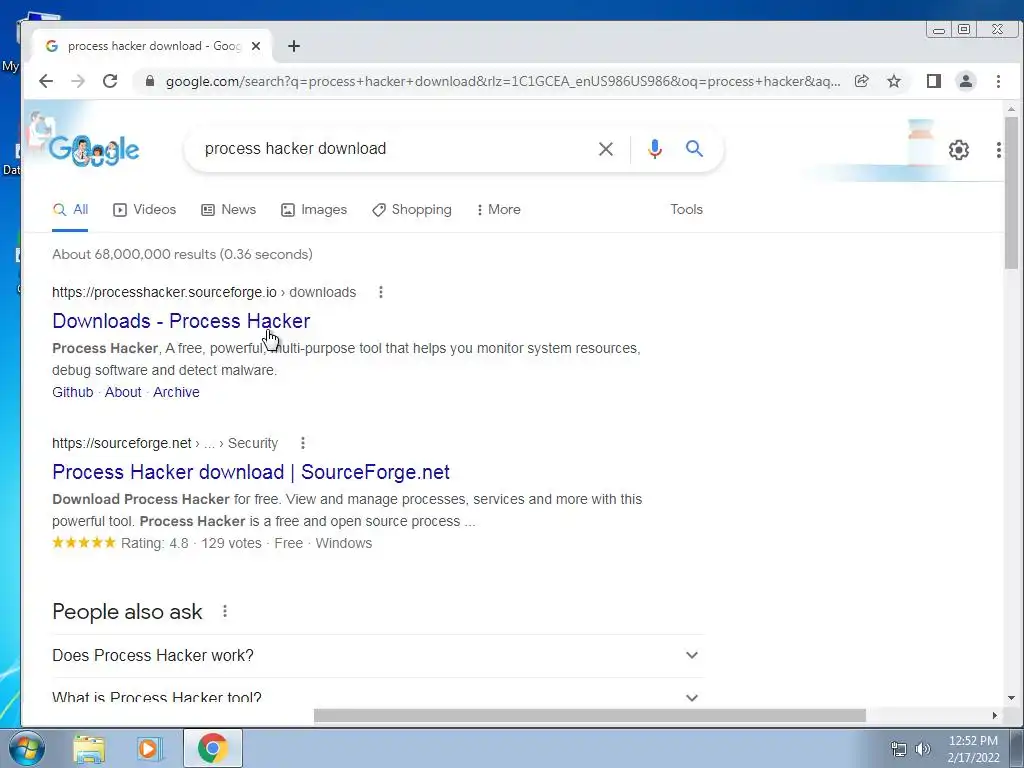Open the search Tools options

pyautogui.click(x=686, y=210)
